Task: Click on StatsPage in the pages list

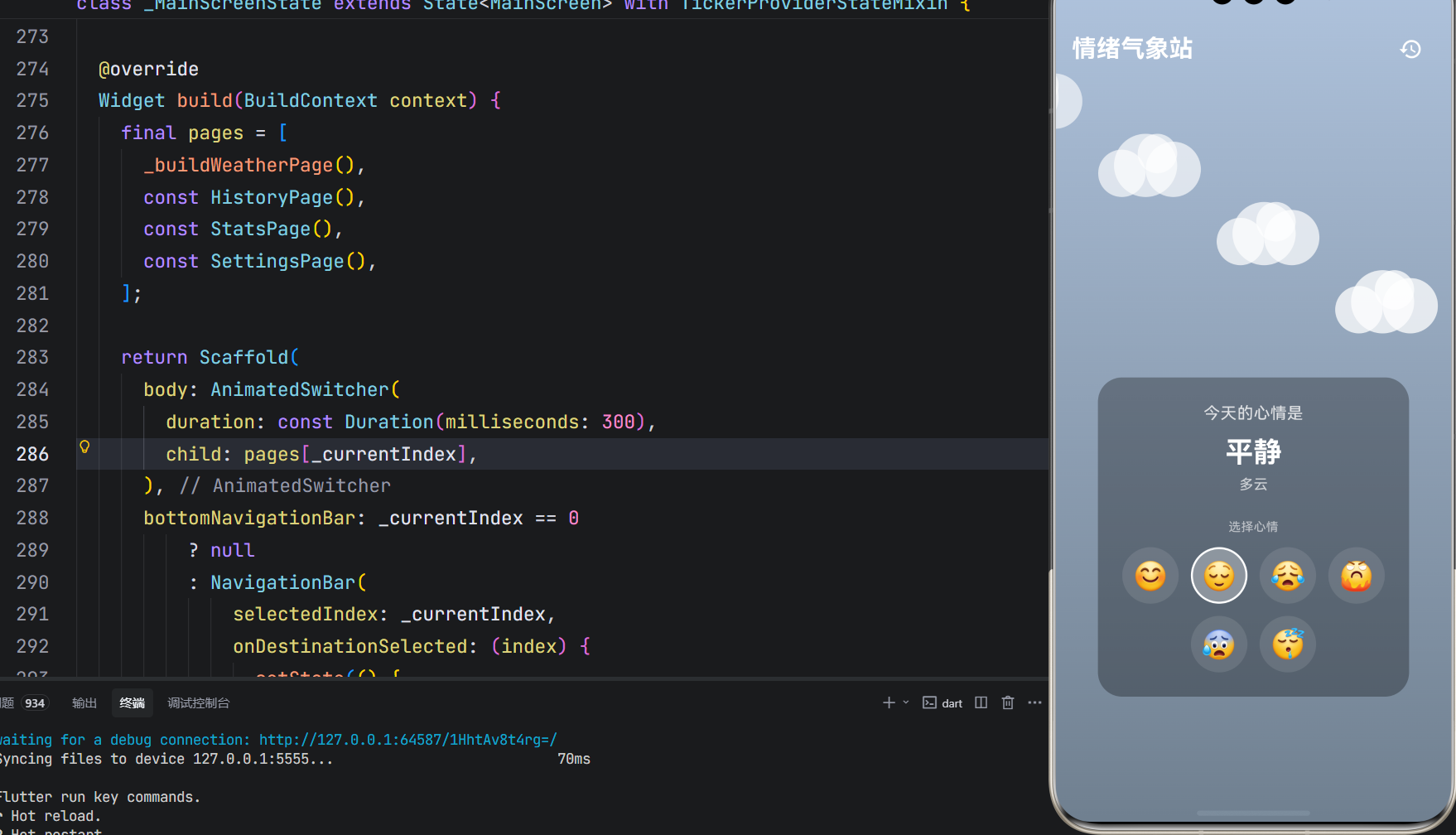Action: (x=260, y=229)
